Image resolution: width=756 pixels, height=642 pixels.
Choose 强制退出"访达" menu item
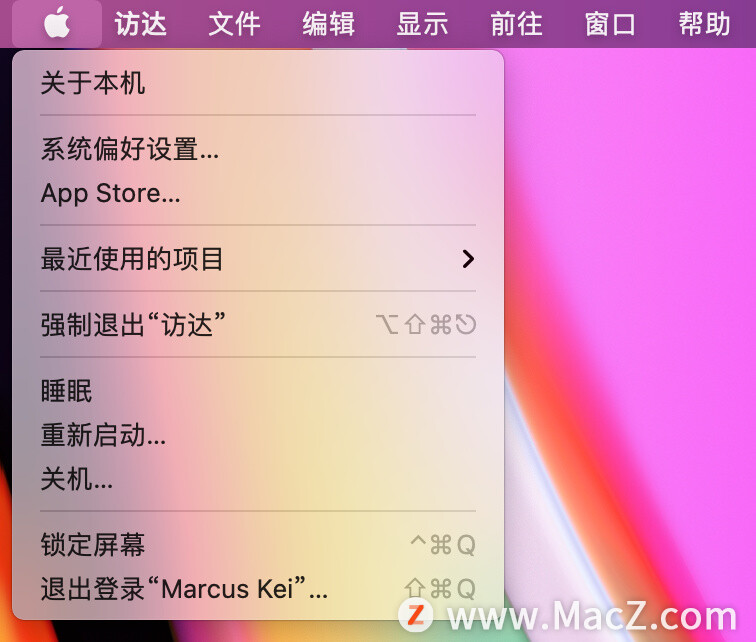tap(258, 324)
